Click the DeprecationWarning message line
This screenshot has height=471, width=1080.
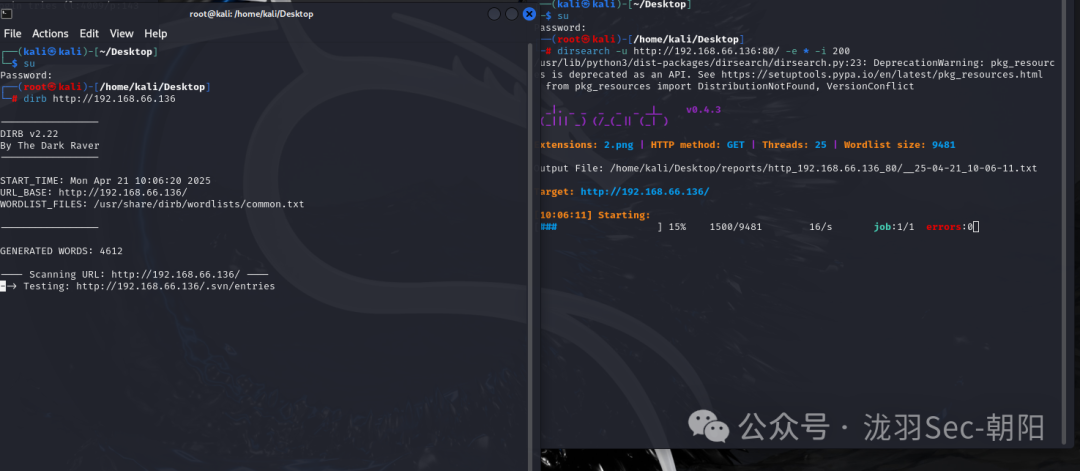[798, 63]
